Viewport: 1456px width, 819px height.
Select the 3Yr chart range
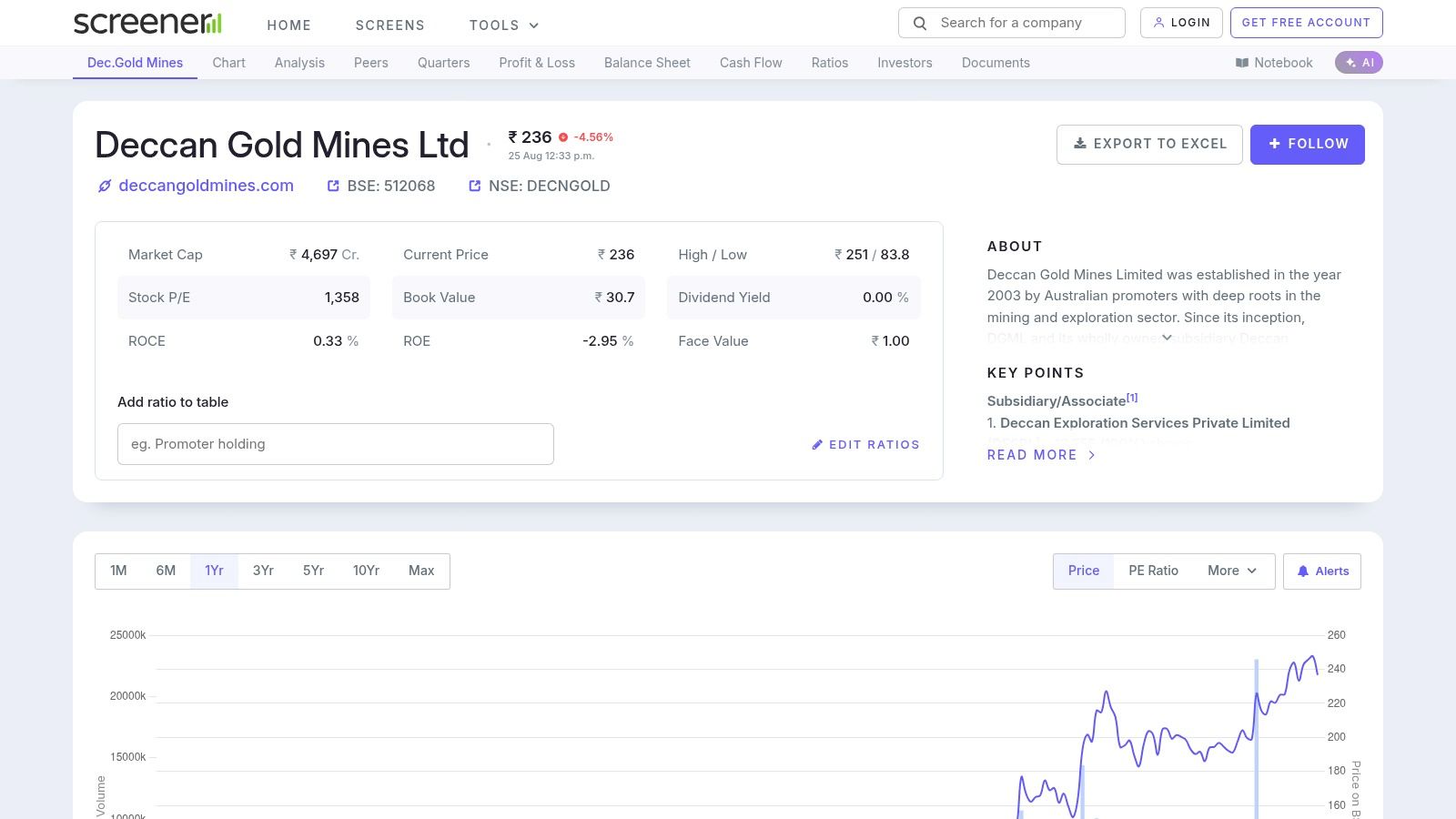[263, 571]
